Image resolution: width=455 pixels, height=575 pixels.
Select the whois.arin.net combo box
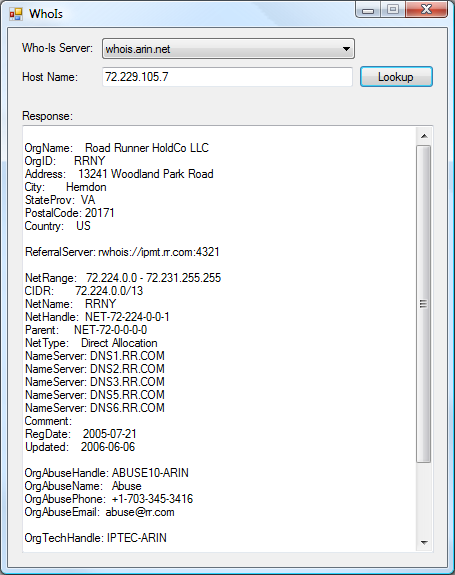click(228, 49)
